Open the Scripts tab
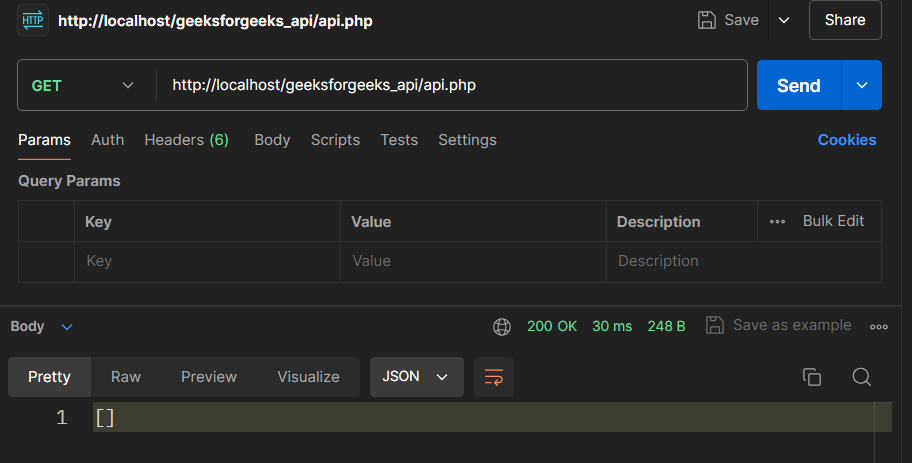This screenshot has width=912, height=463. point(335,140)
